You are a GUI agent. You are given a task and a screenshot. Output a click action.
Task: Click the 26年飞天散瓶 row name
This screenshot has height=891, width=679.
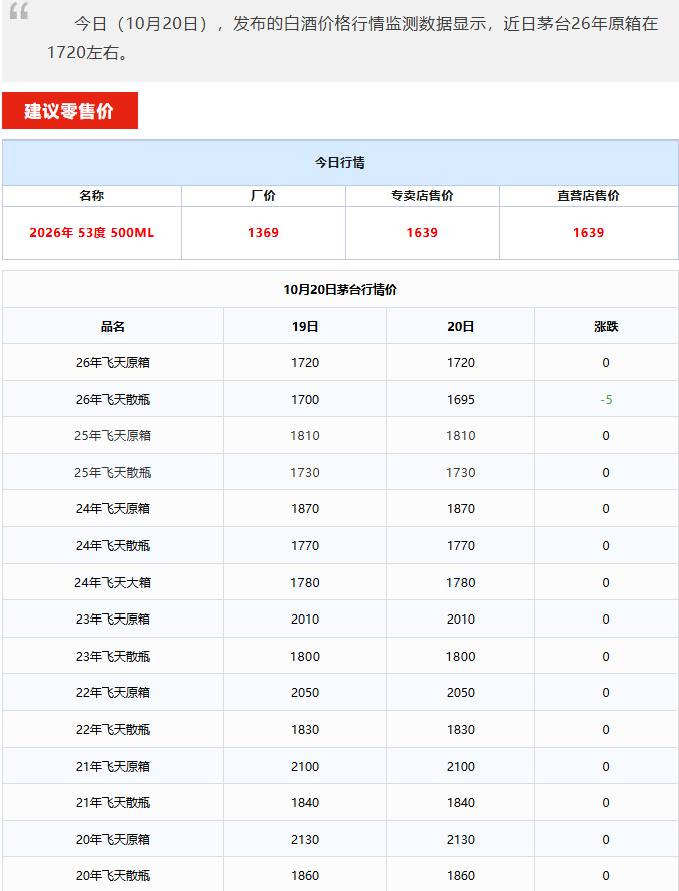tap(113, 399)
